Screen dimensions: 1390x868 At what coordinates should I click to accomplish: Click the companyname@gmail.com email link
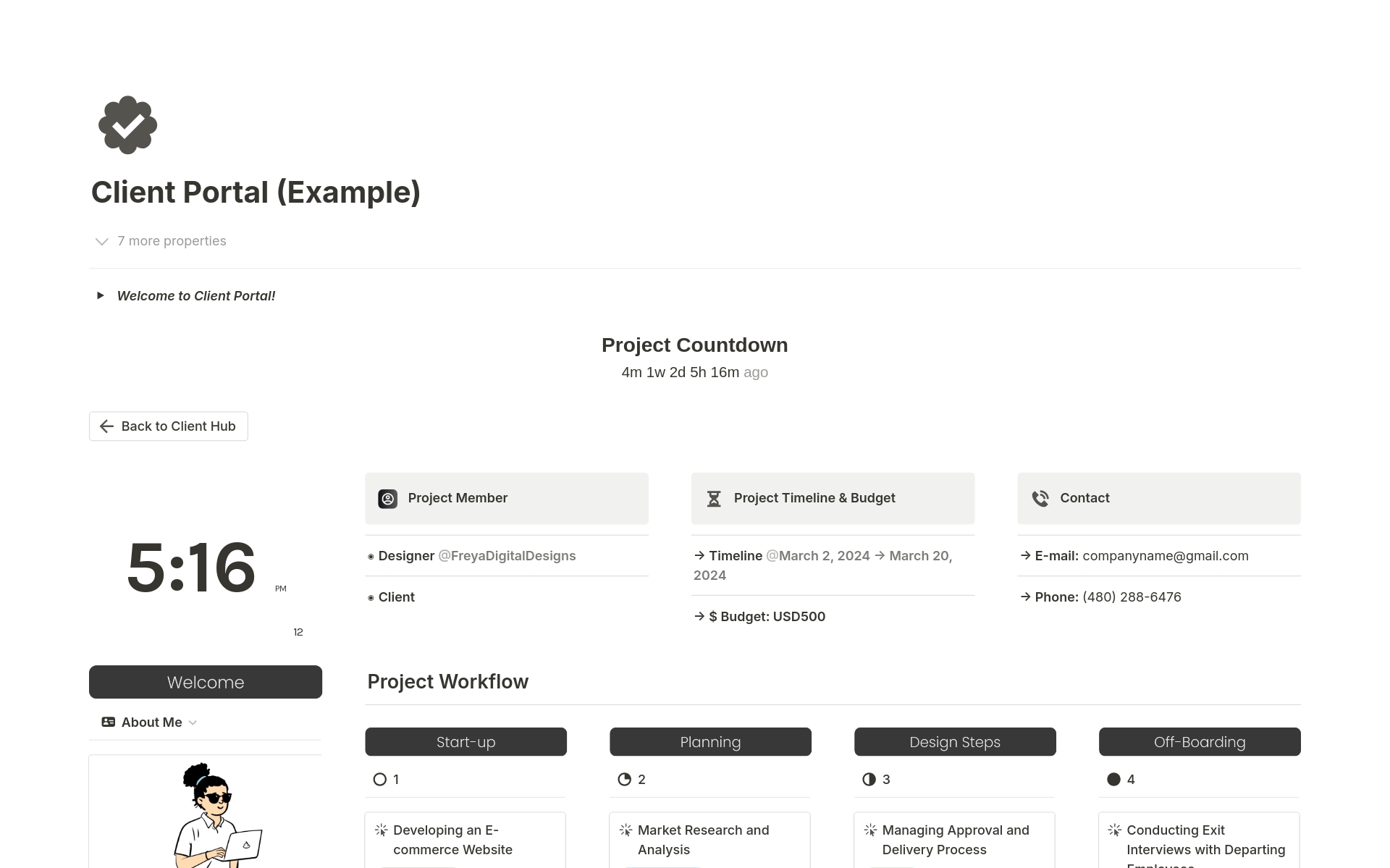click(x=1166, y=555)
